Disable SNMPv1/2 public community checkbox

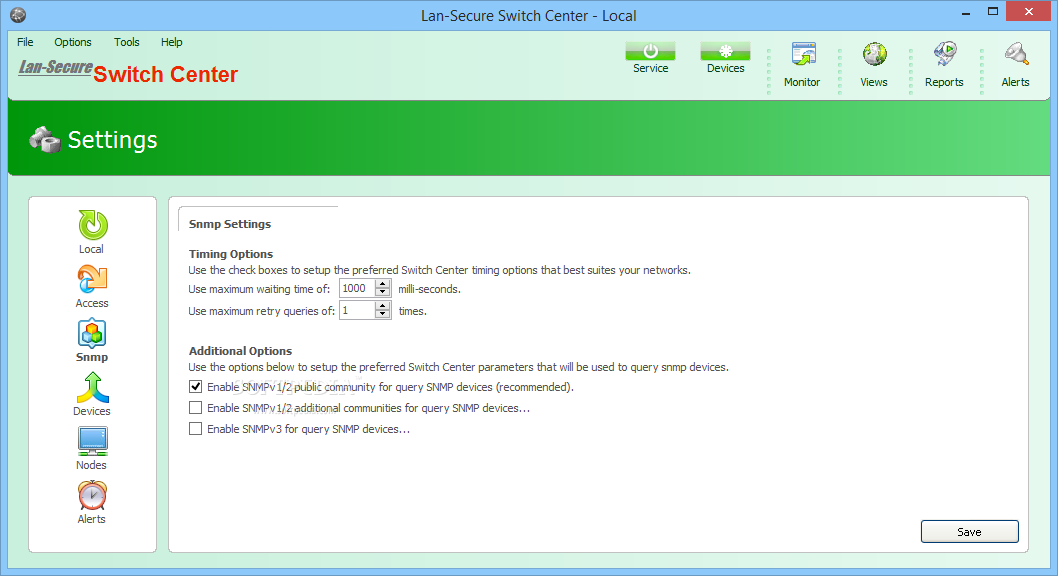click(196, 386)
